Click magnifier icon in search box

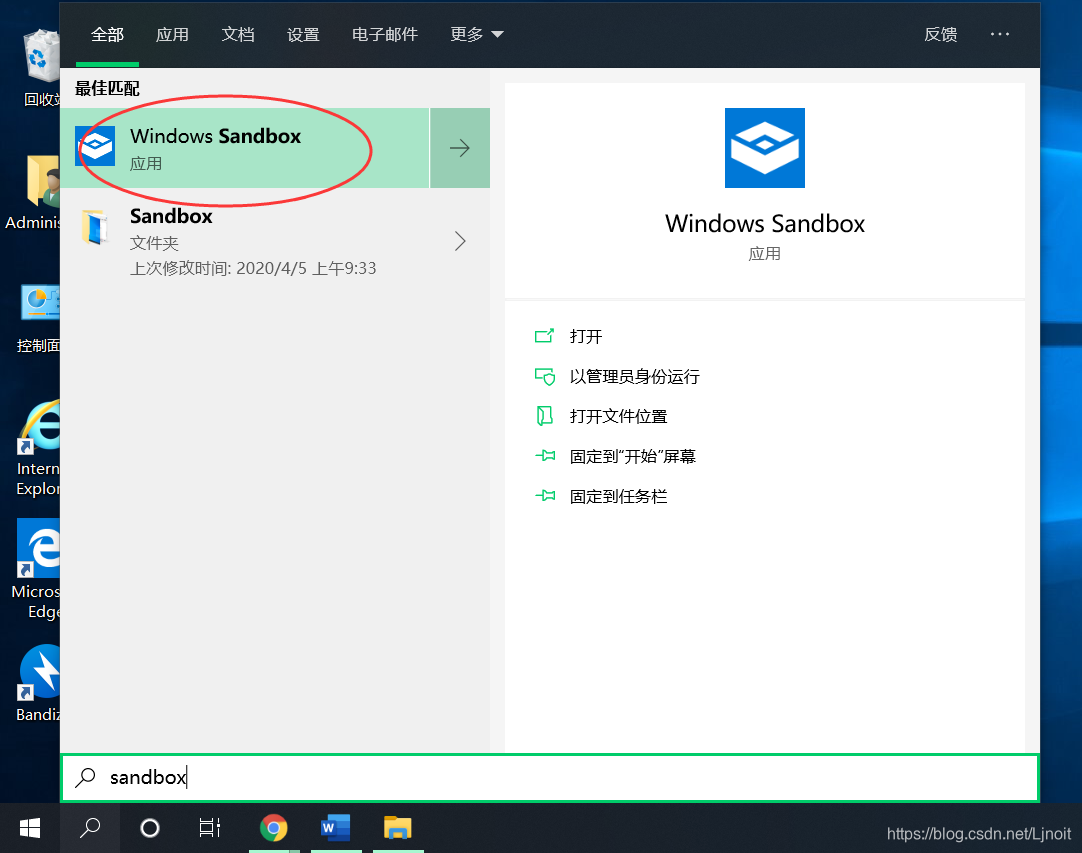86,778
